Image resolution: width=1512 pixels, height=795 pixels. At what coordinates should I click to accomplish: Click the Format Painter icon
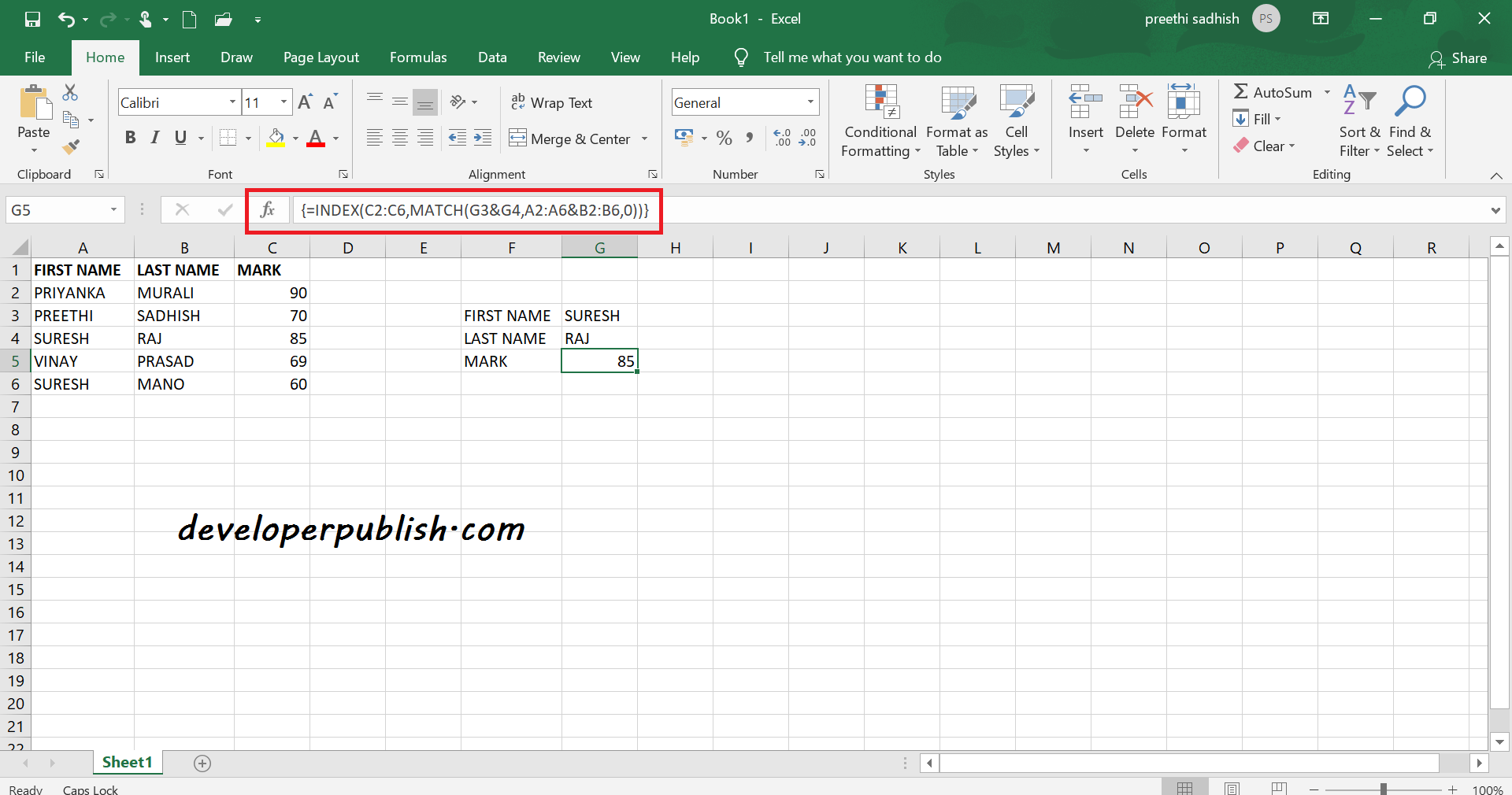pyautogui.click(x=70, y=146)
